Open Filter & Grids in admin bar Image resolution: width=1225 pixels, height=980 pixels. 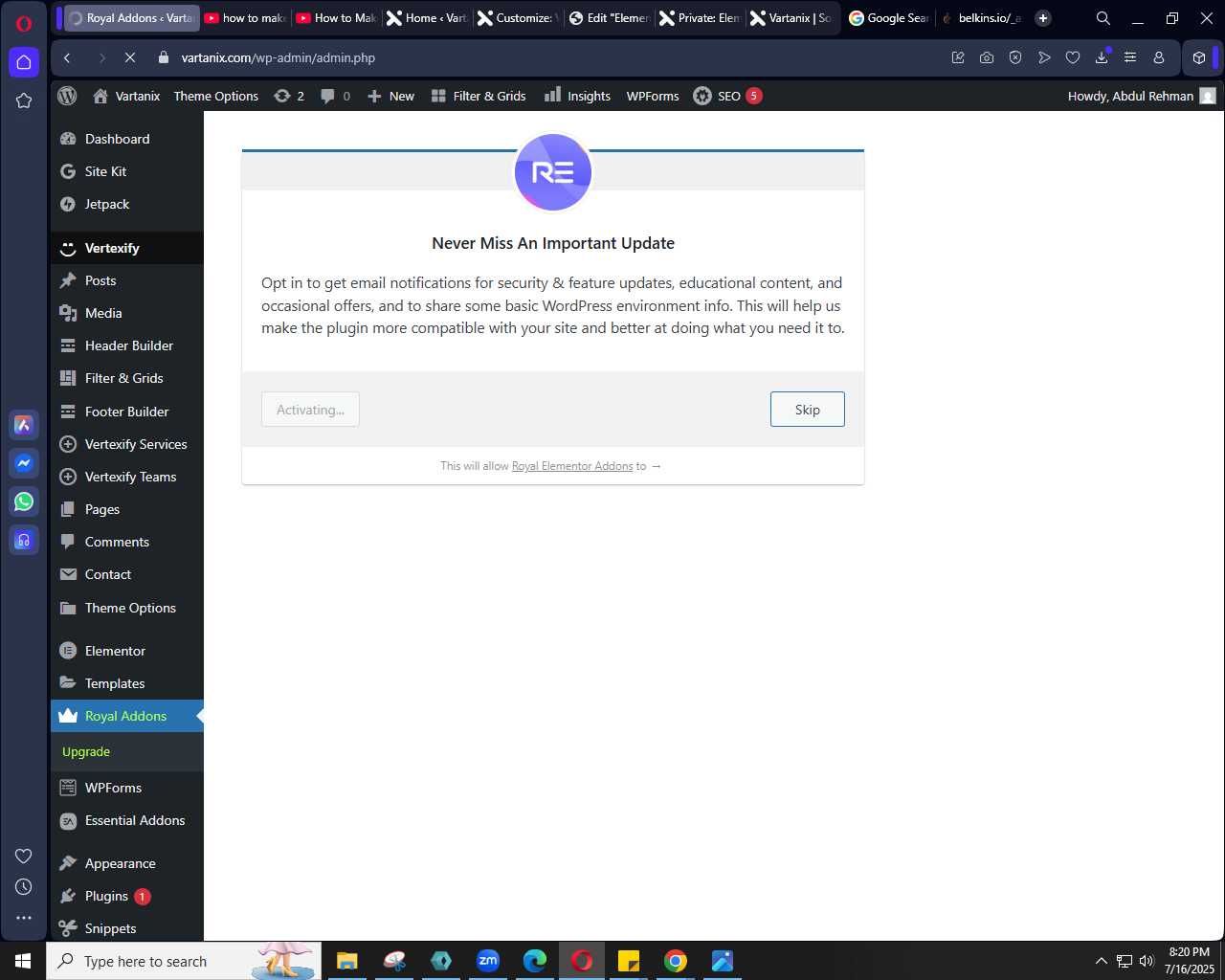pos(479,96)
